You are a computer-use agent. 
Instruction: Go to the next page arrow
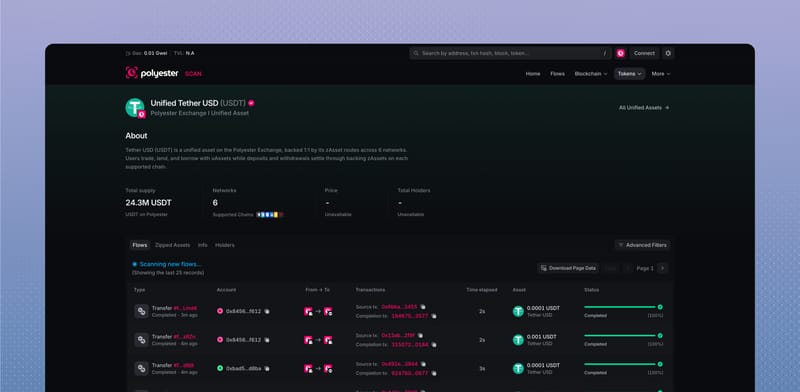[662, 268]
